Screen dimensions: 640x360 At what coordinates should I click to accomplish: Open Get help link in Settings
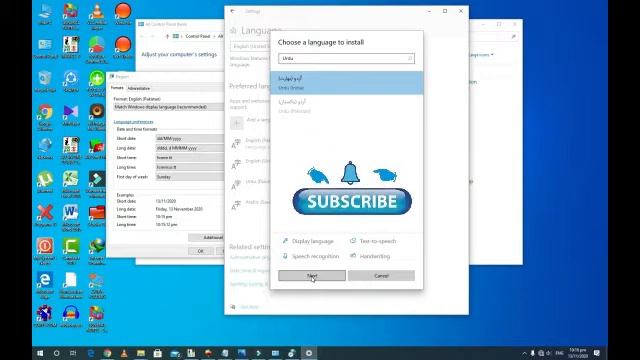coord(249,307)
